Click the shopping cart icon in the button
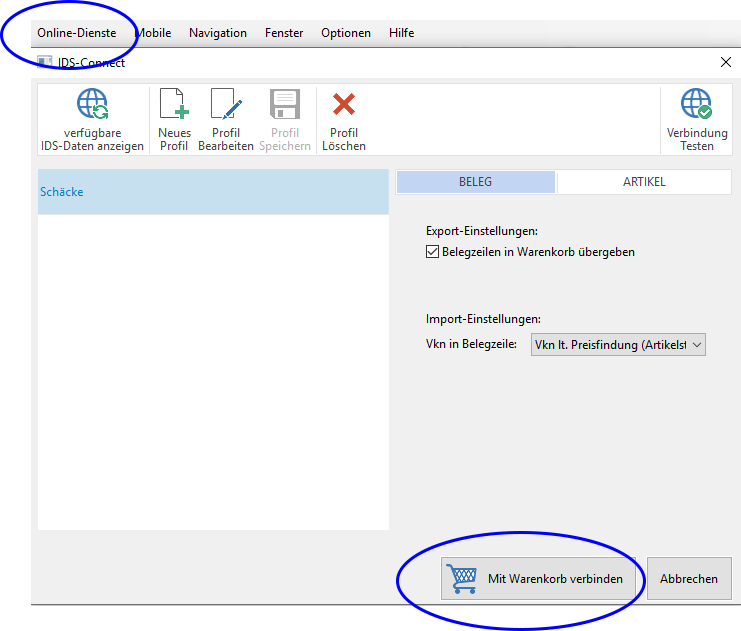 [x=462, y=578]
